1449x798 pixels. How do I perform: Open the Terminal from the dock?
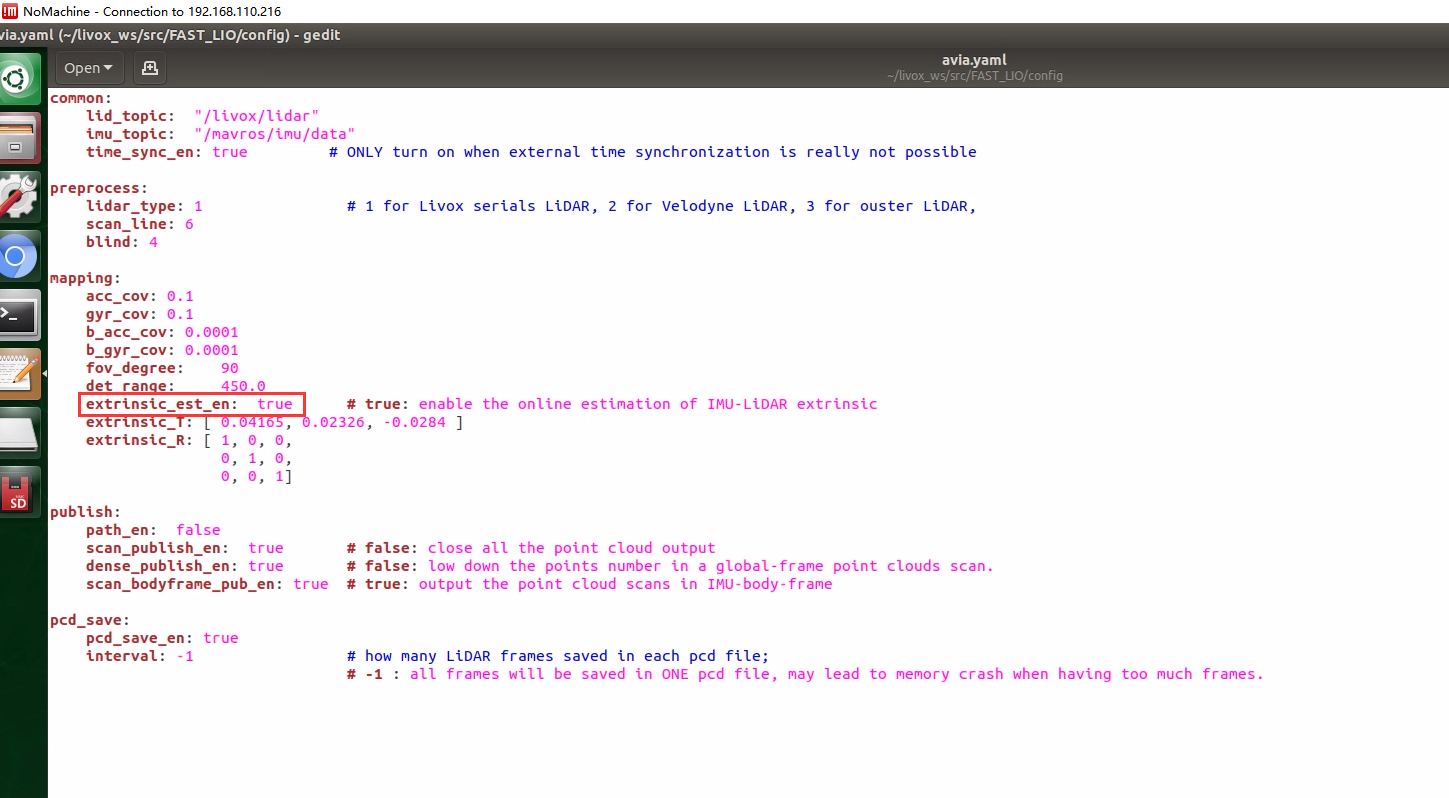[x=20, y=316]
